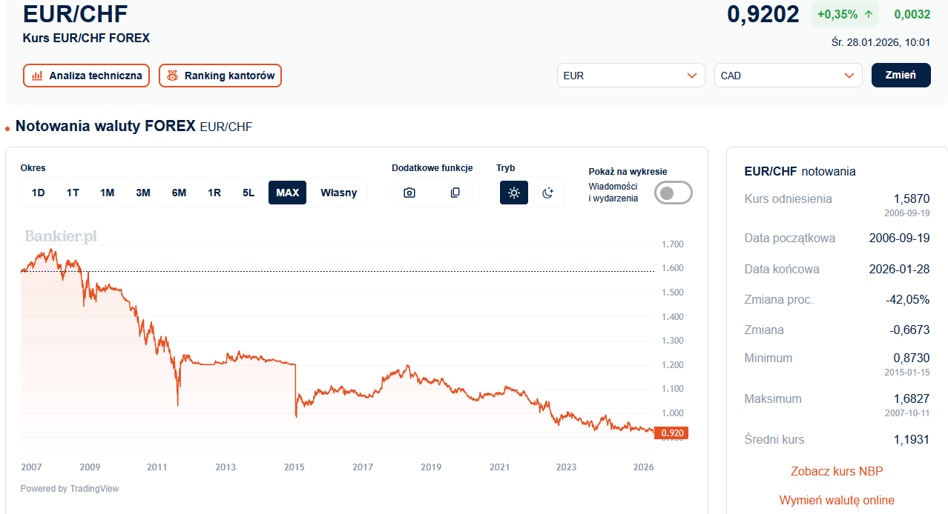The image size is (948, 514).
Task: Click the 2021 label on time axis
Action: pos(499,467)
